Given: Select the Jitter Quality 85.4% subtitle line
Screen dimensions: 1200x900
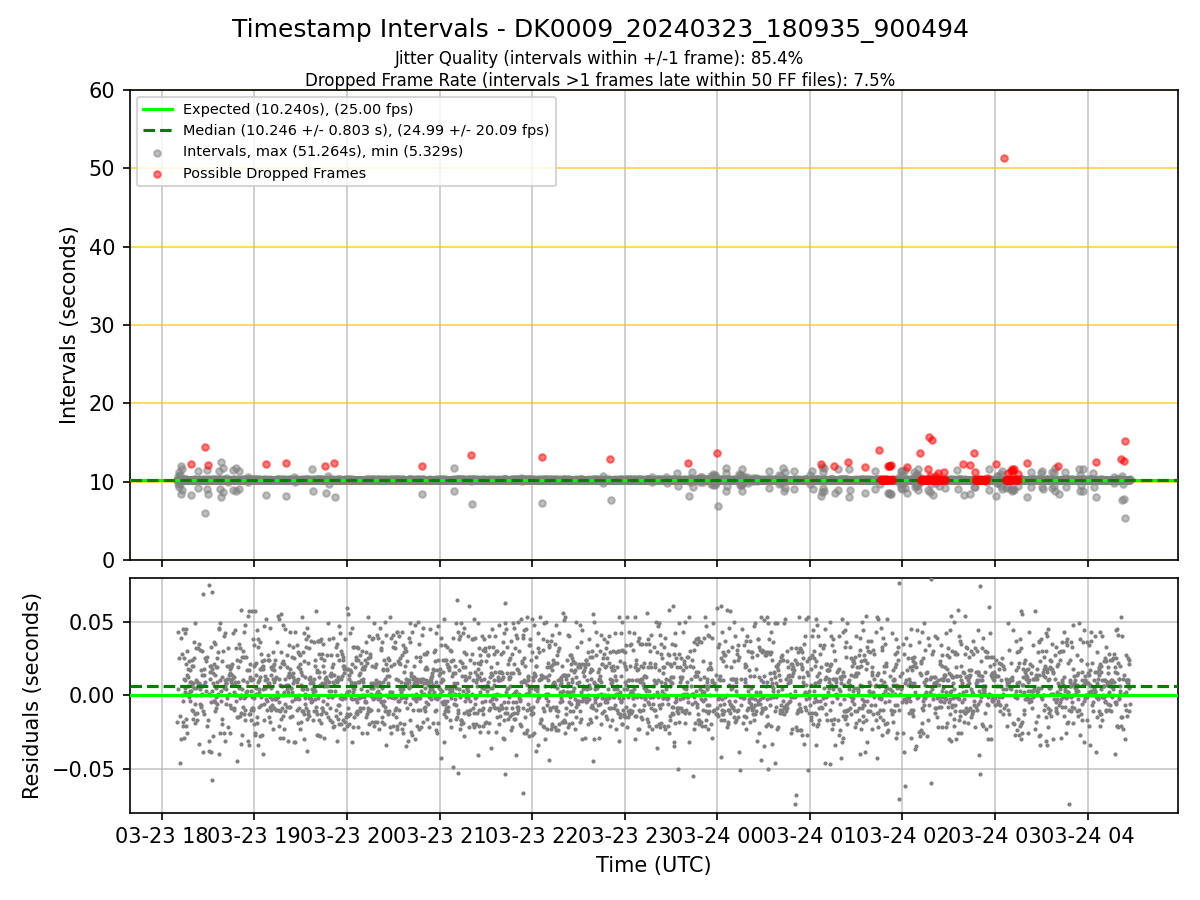Looking at the screenshot, I should click(599, 59).
